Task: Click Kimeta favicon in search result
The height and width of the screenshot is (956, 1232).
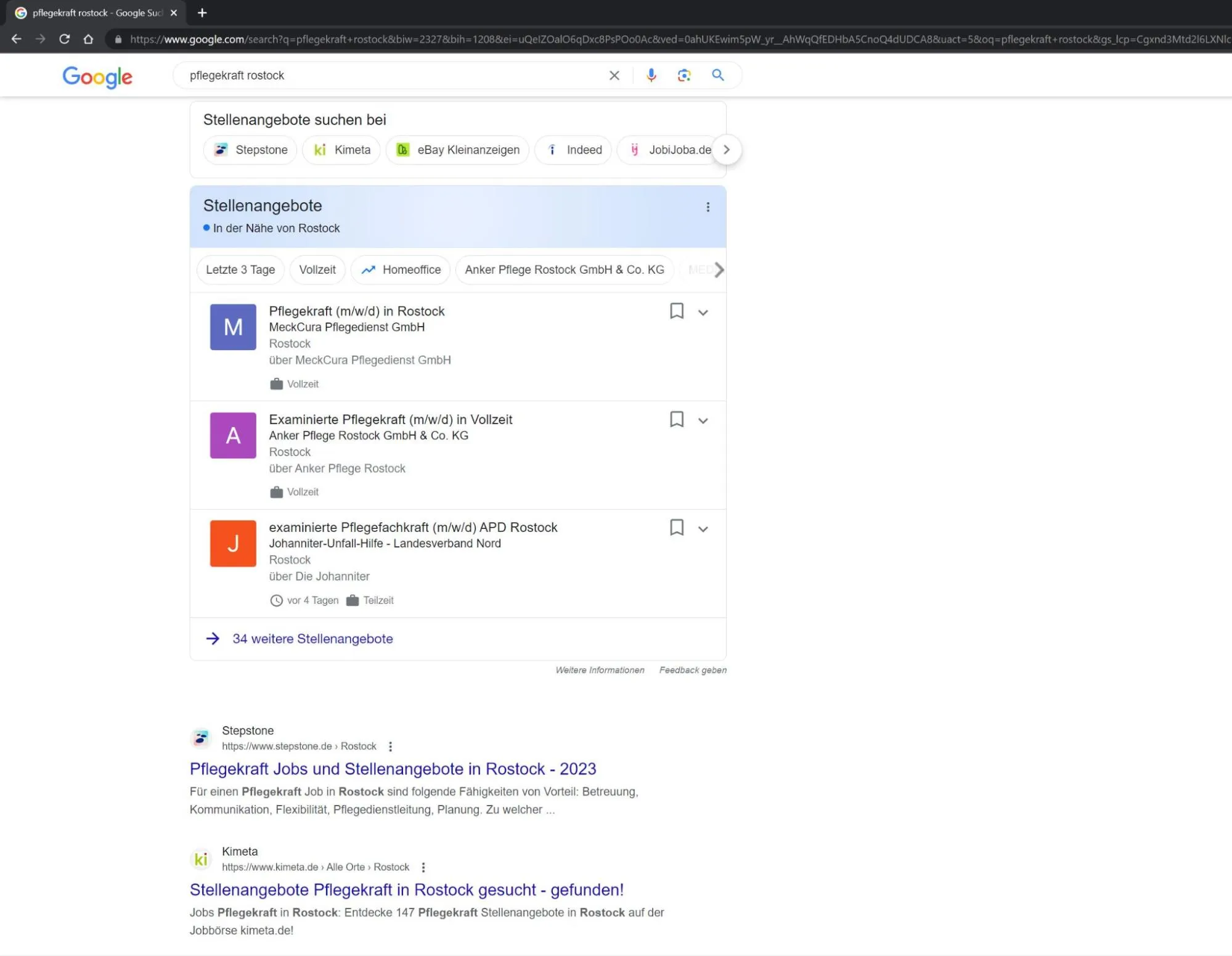Action: (201, 859)
